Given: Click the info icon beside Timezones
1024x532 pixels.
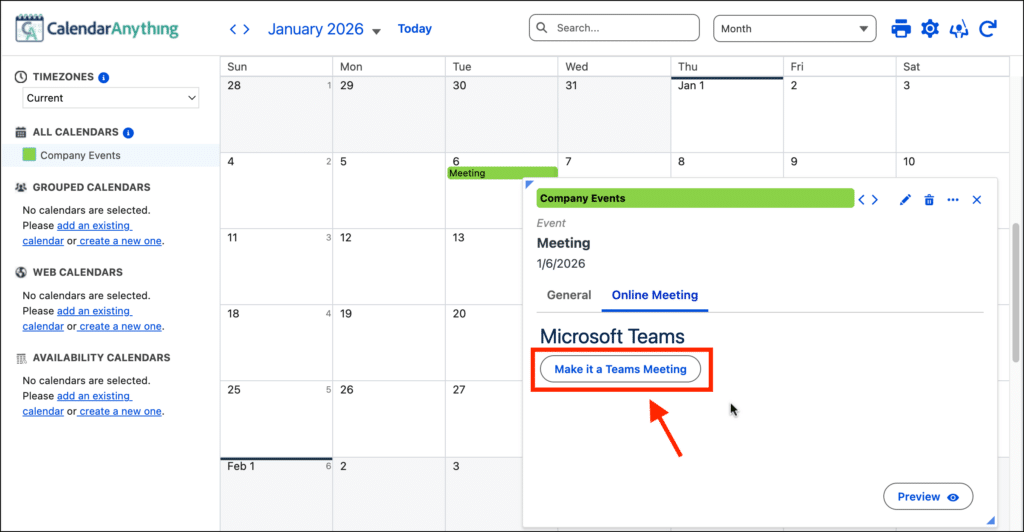Looking at the screenshot, I should (104, 77).
